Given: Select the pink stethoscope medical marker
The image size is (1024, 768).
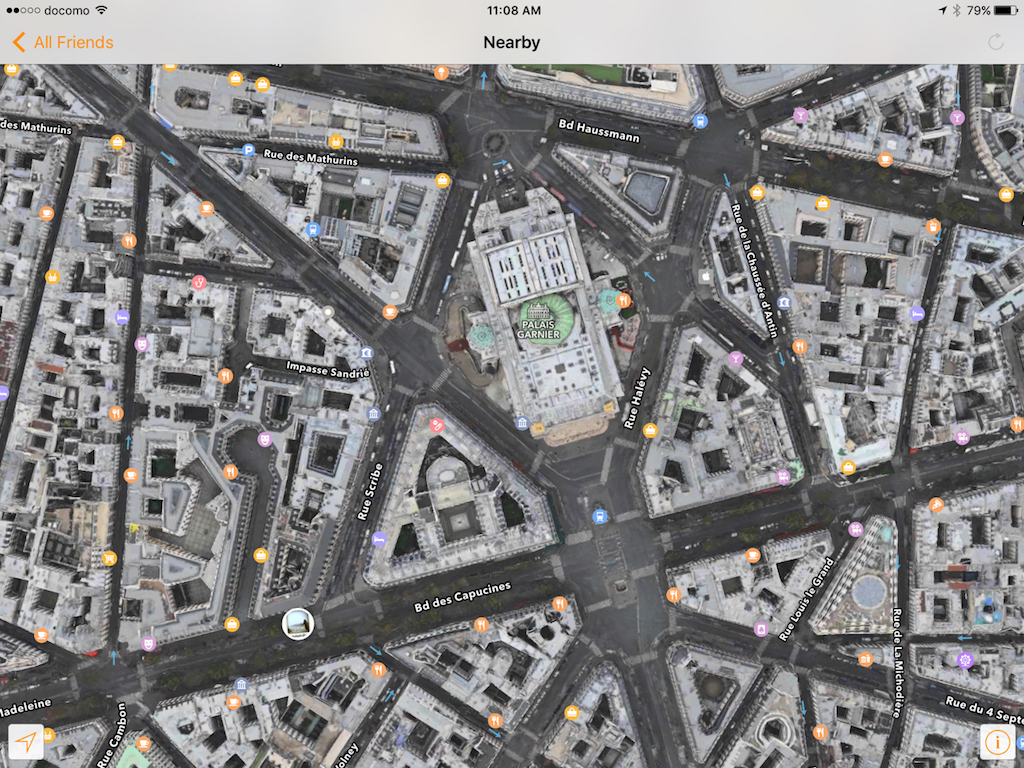Looking at the screenshot, I should (199, 283).
